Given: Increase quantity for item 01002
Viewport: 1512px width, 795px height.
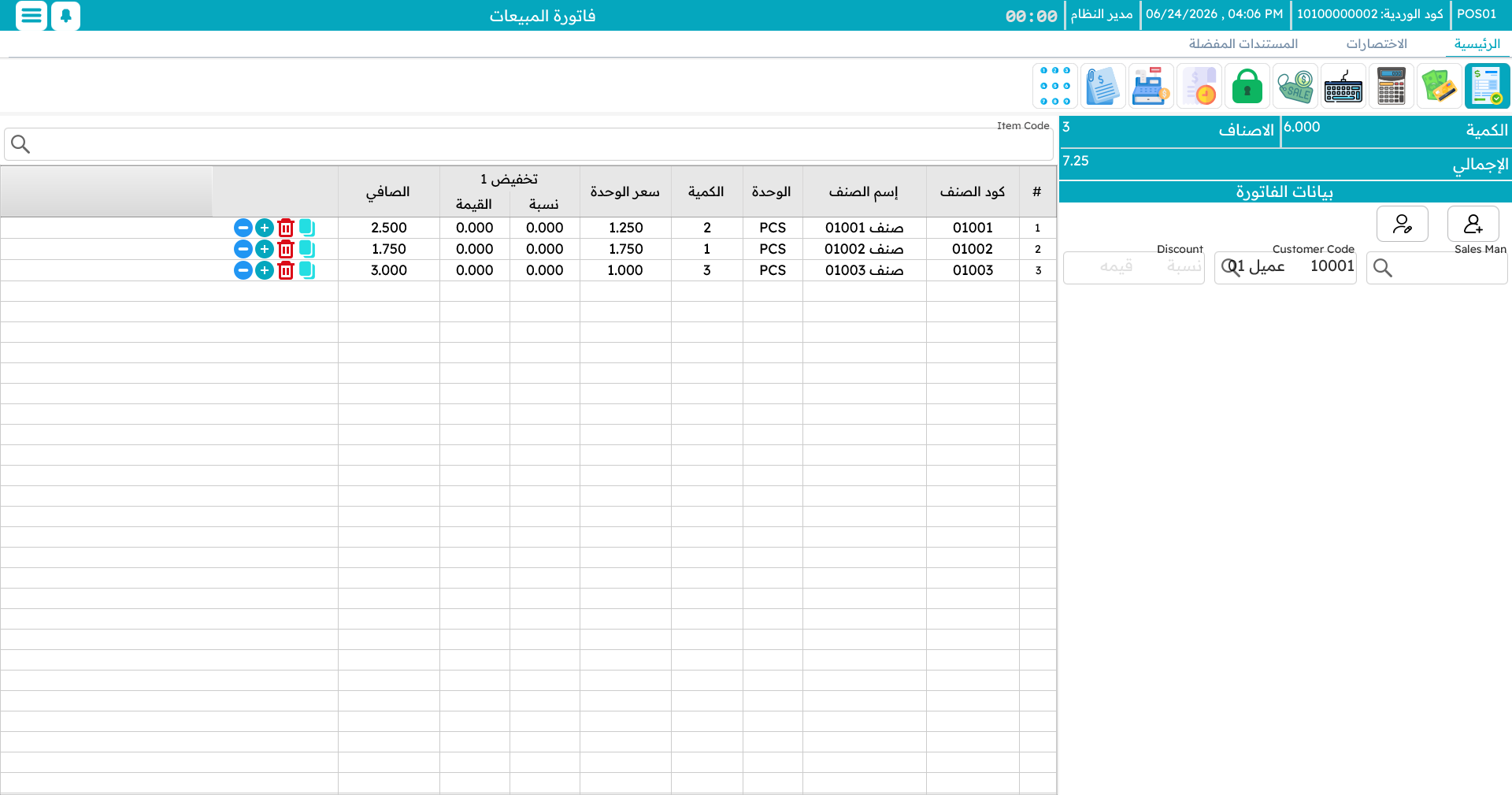Looking at the screenshot, I should point(265,249).
